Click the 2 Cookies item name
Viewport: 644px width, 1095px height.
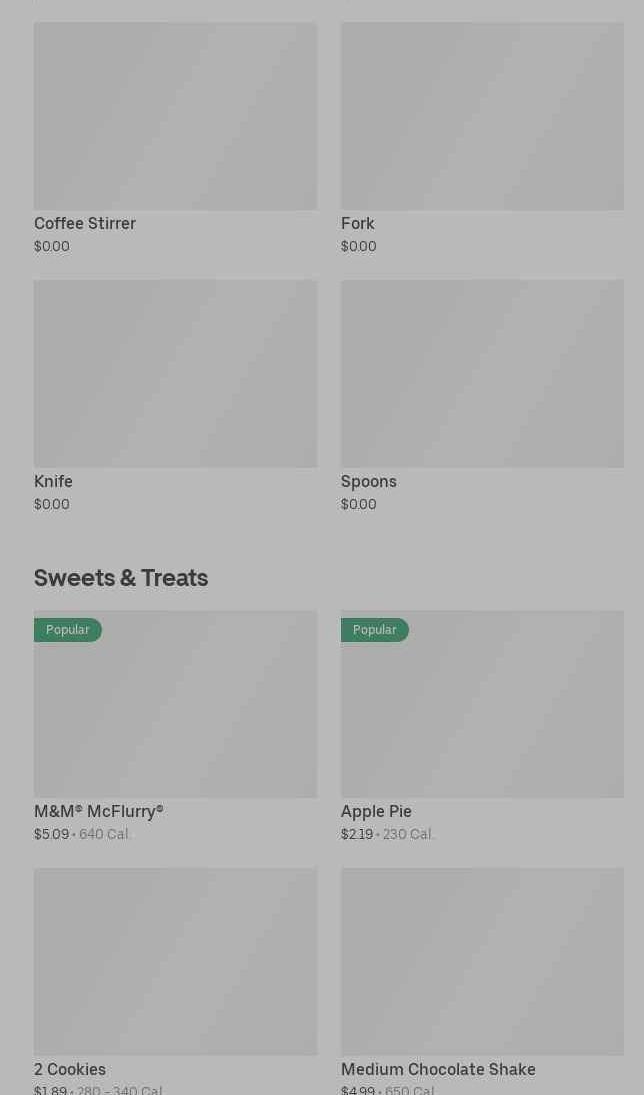point(70,1069)
